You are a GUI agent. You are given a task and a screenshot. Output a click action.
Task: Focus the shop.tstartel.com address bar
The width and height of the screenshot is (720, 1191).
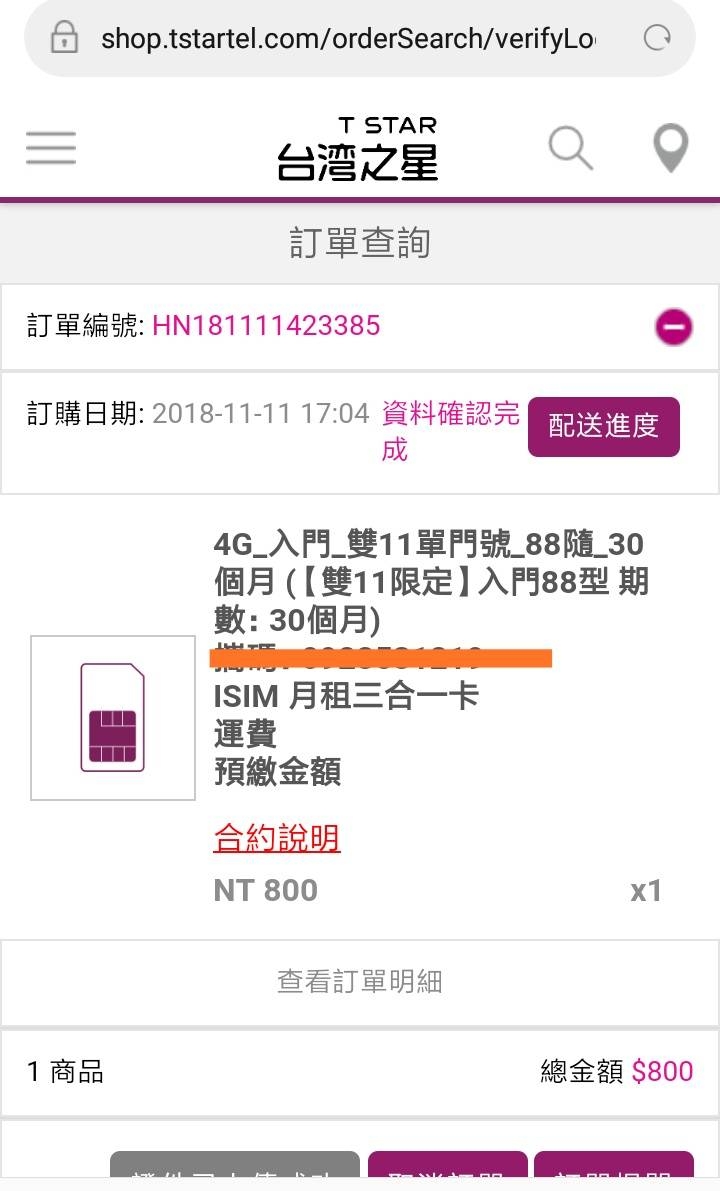[x=348, y=37]
